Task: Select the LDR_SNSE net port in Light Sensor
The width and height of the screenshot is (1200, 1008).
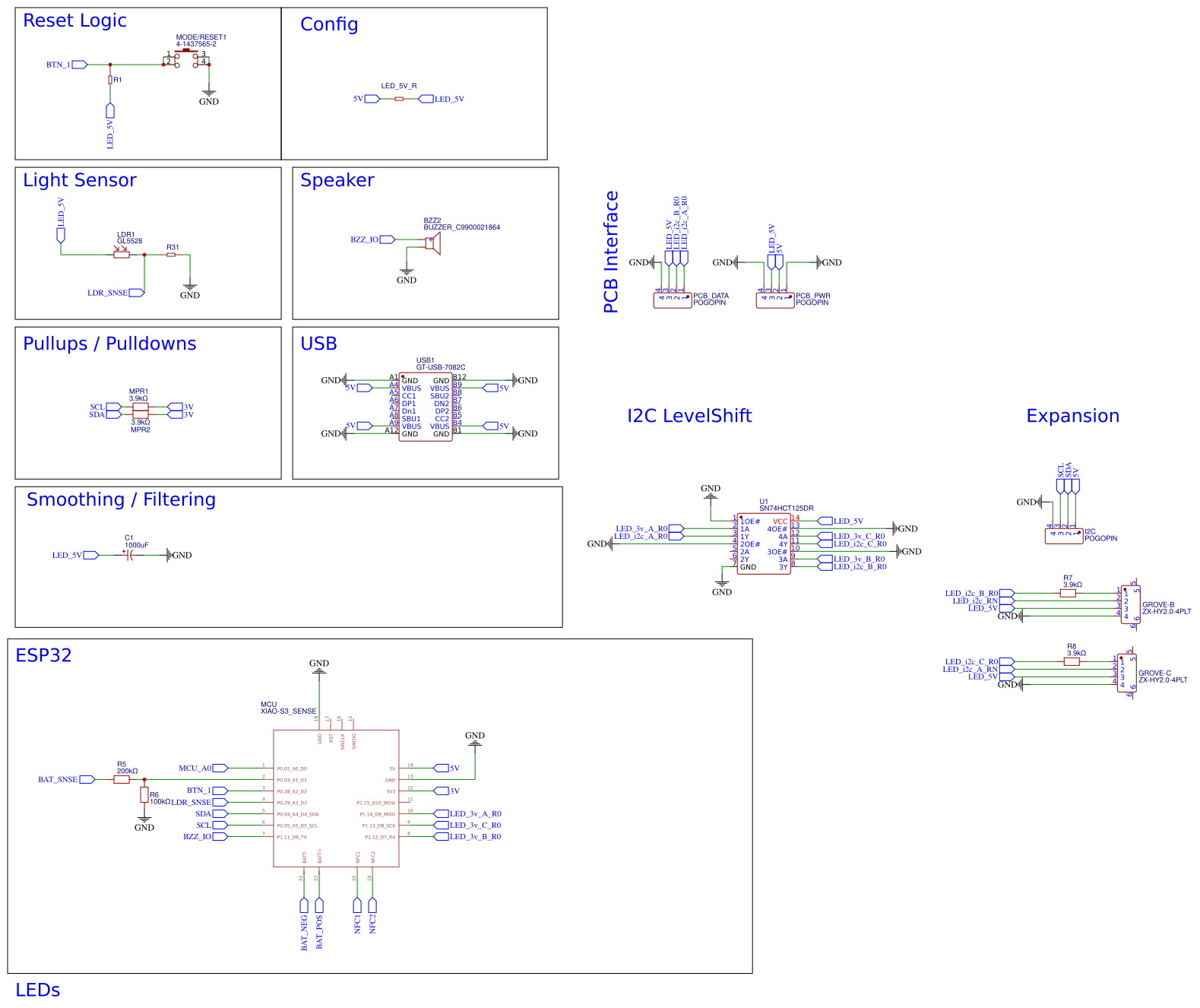Action: [x=116, y=293]
